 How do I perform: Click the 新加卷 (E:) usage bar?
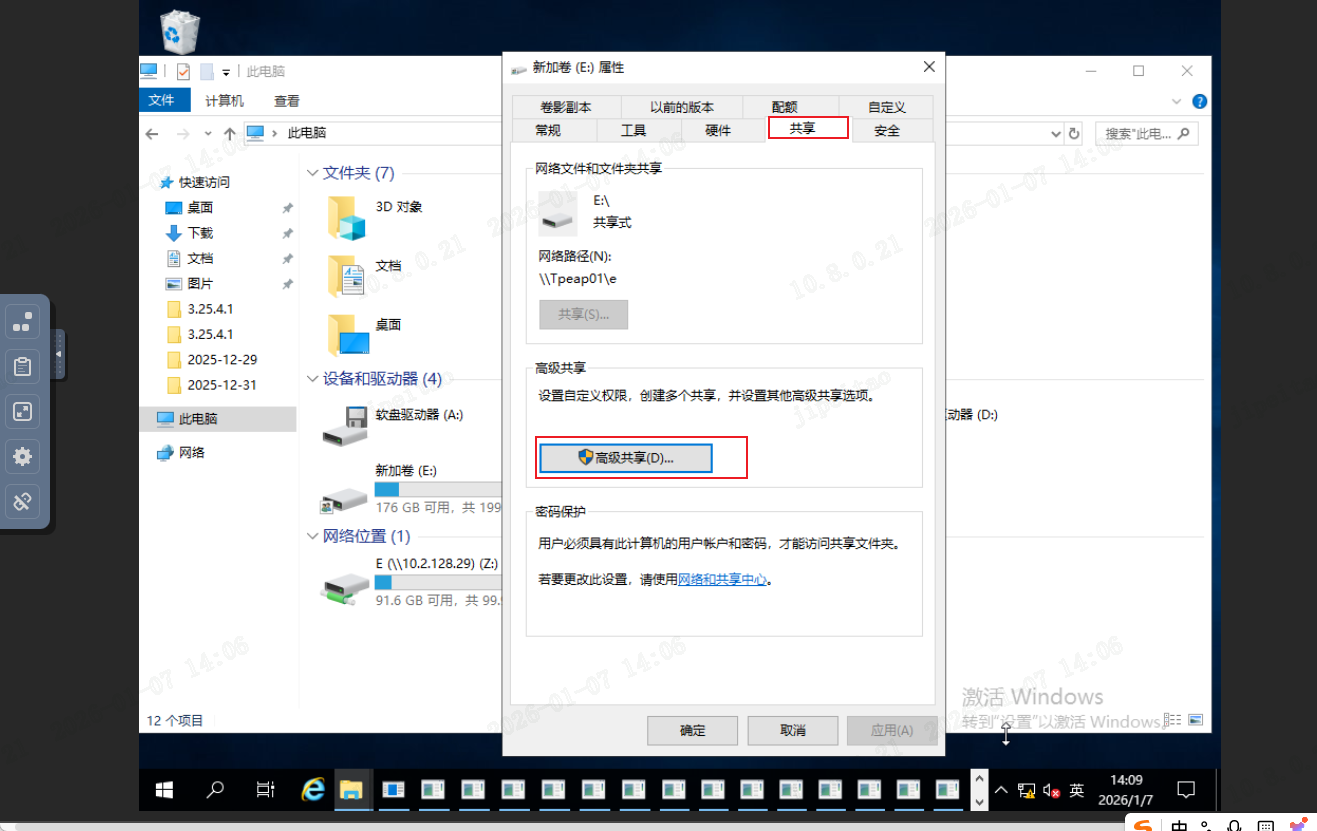click(x=437, y=489)
